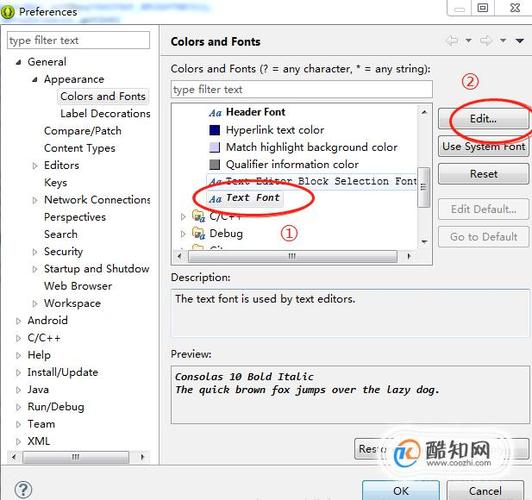532x500 pixels.
Task: Click the Text Font Aa icon
Action: click(215, 198)
